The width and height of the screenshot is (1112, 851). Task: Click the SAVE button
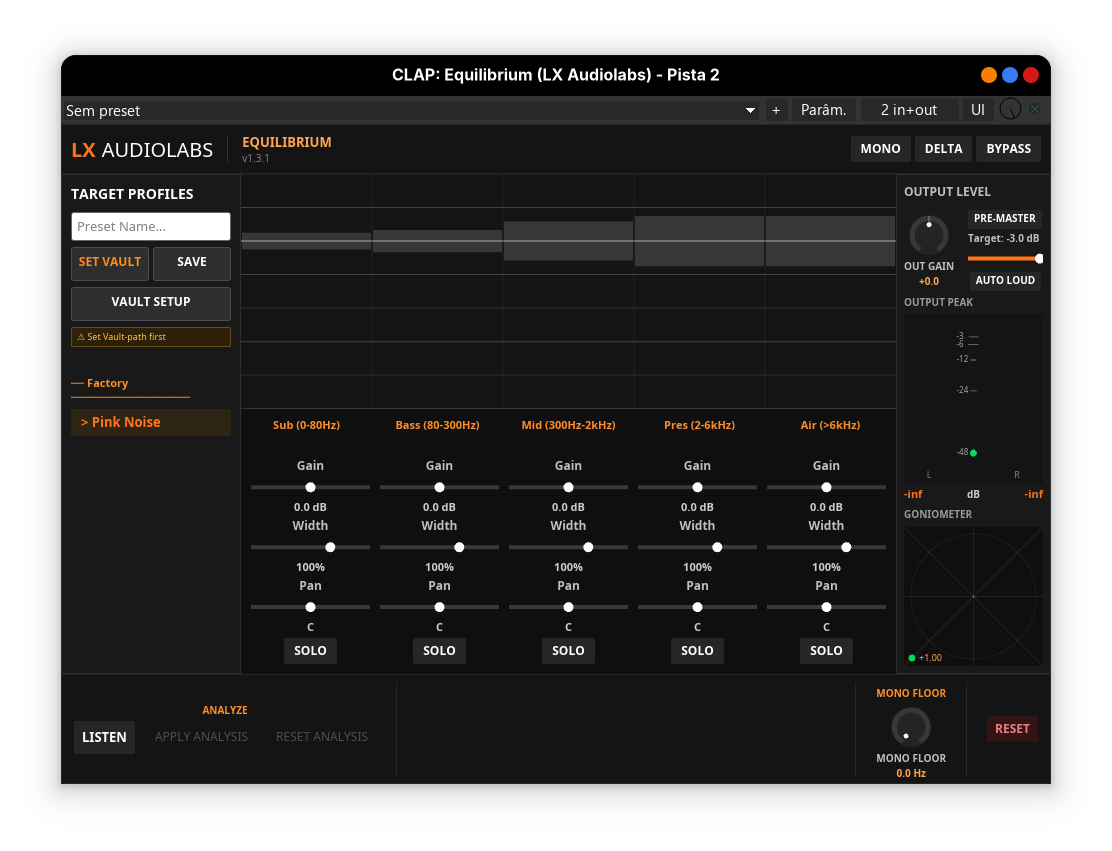click(191, 262)
